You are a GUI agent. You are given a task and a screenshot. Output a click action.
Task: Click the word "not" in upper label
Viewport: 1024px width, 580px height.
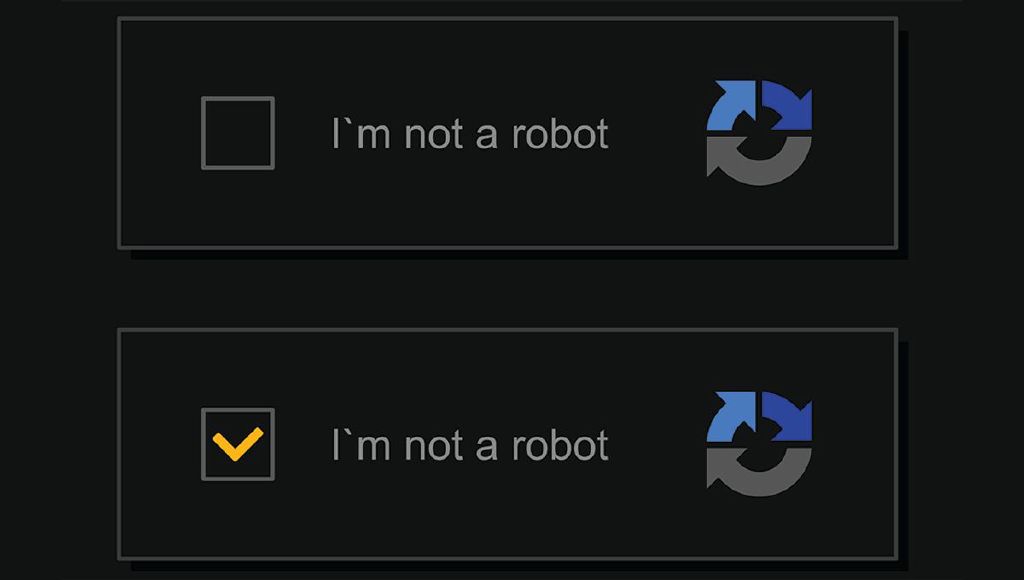434,135
